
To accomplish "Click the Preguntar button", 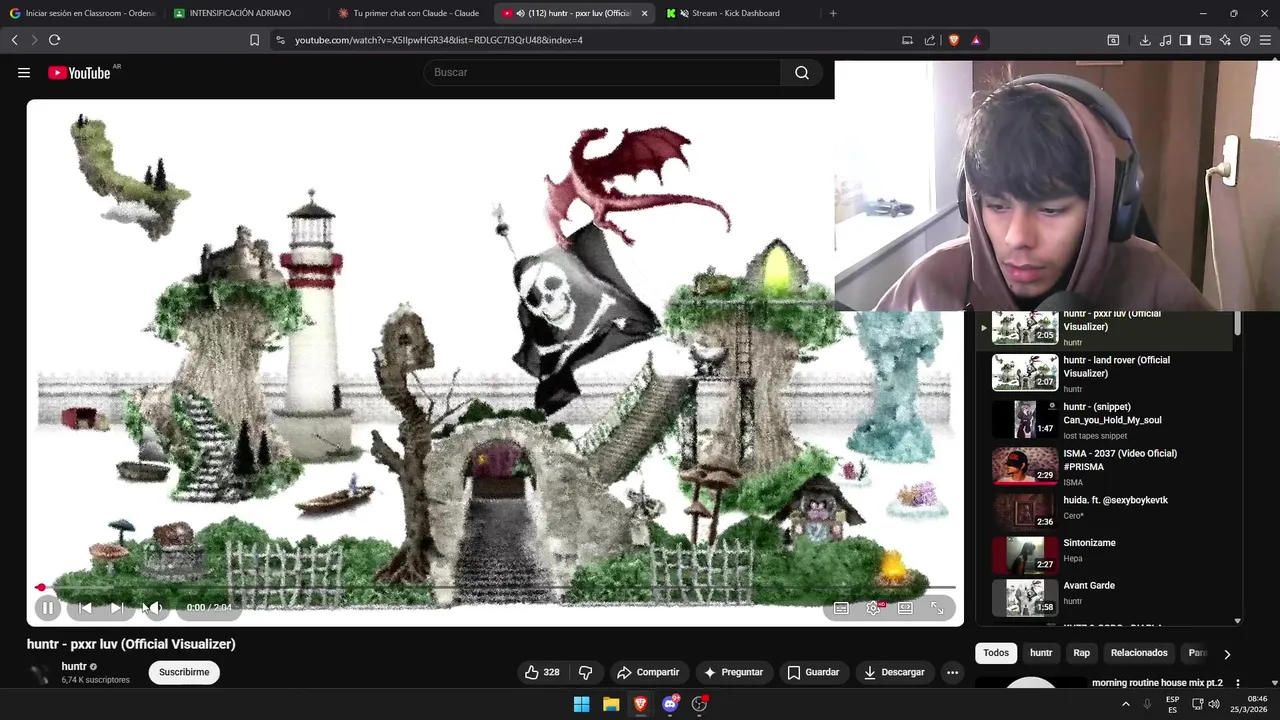I will 733,672.
